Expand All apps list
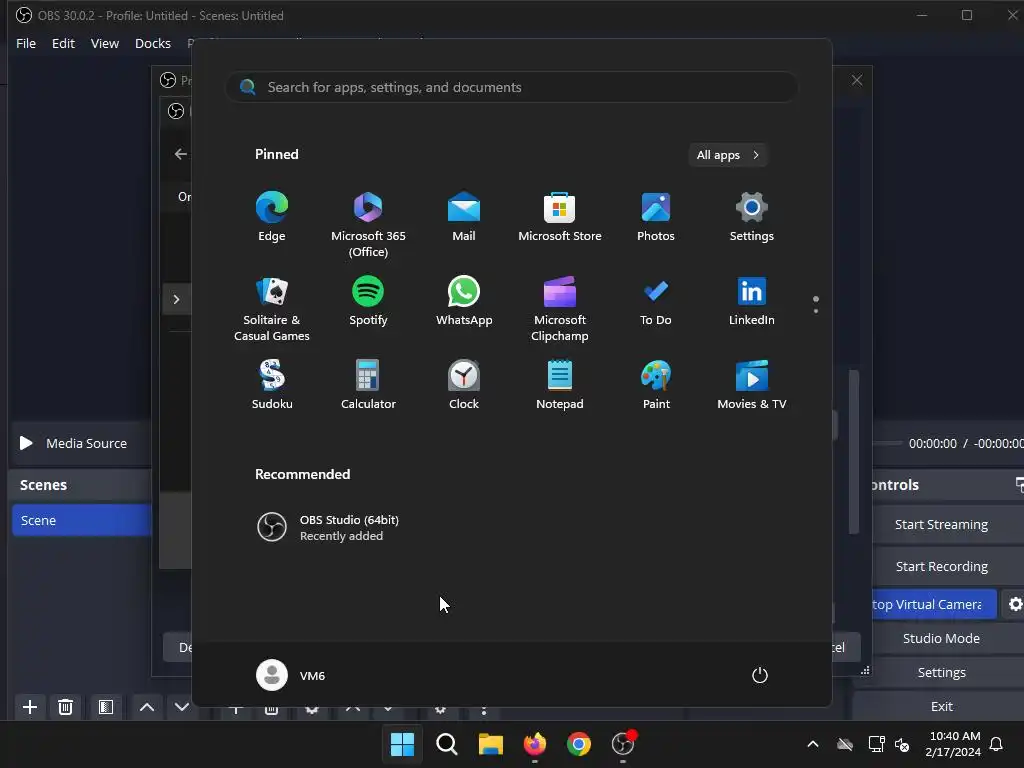 pyautogui.click(x=728, y=155)
